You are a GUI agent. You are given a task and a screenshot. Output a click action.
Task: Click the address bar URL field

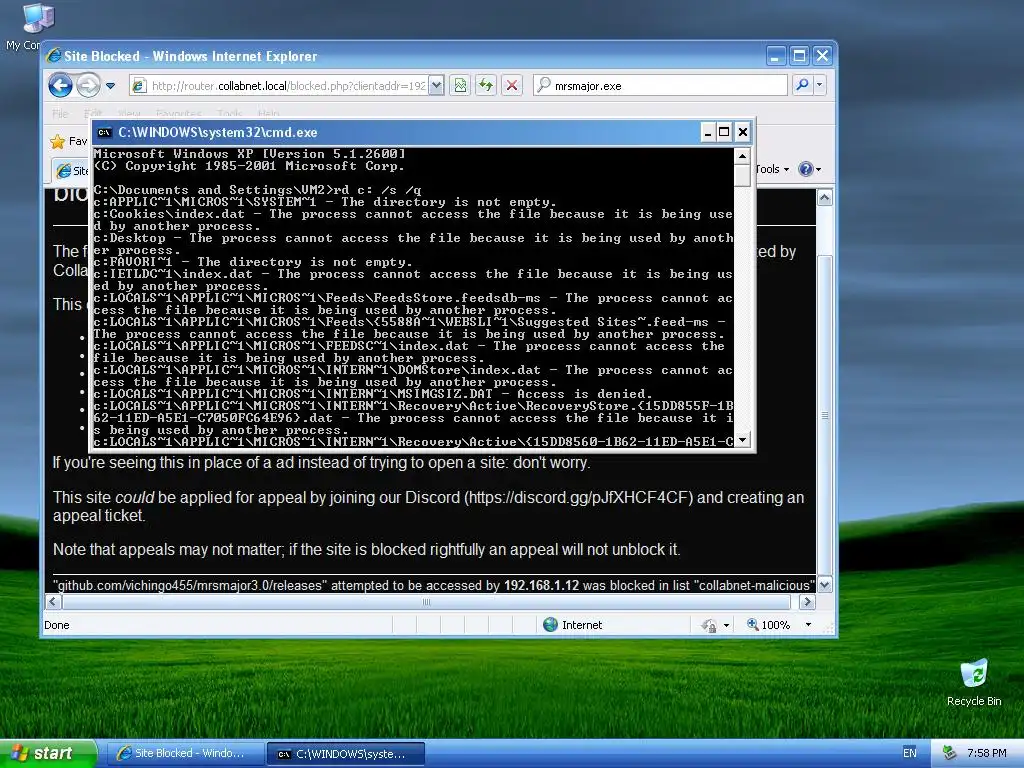279,86
